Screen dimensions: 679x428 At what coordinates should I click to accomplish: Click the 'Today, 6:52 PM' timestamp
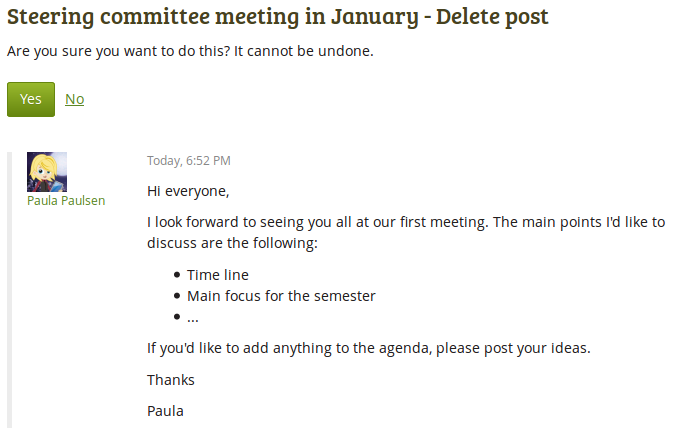tap(189, 160)
